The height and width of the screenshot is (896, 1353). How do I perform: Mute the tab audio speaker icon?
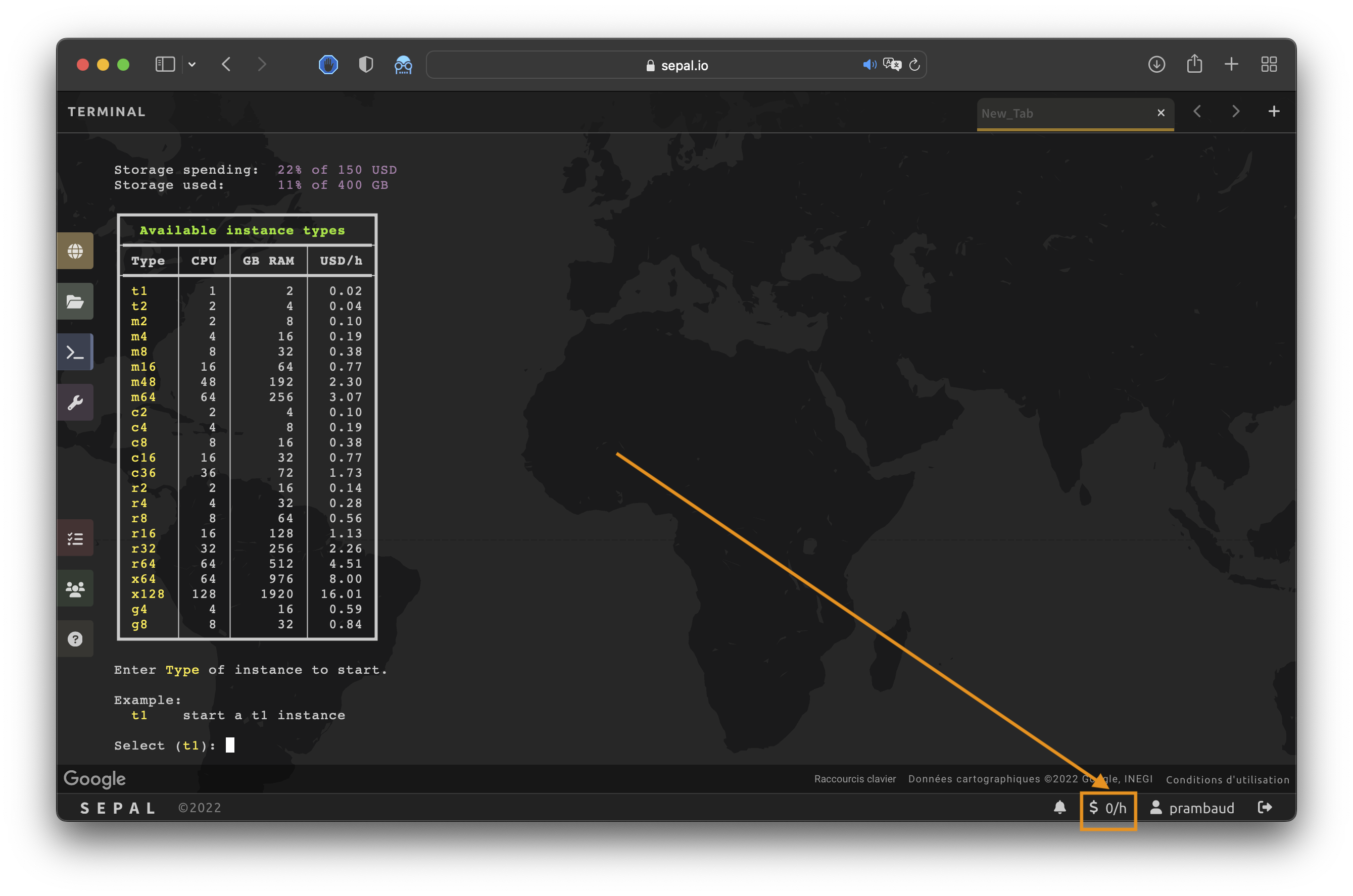[869, 65]
